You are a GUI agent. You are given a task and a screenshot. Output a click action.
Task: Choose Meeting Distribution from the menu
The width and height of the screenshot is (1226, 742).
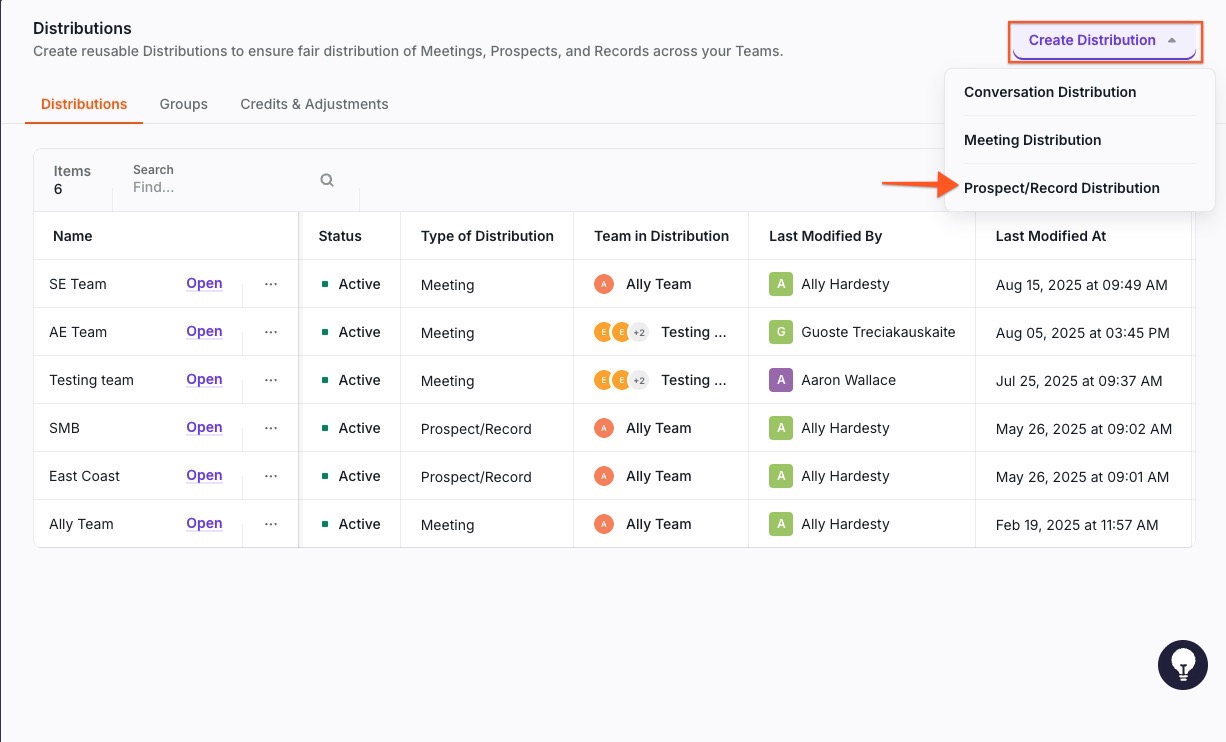(x=1032, y=140)
